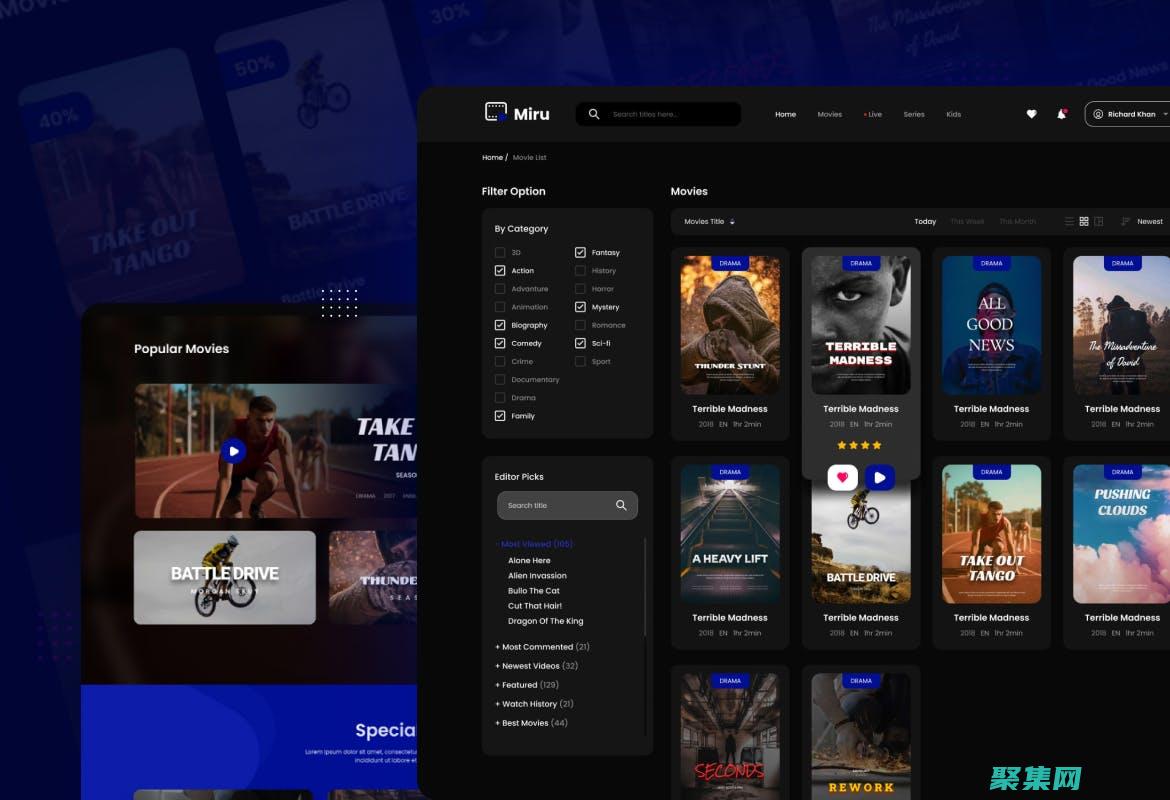Go to the Series menu item
This screenshot has width=1170, height=800.
pos(914,115)
